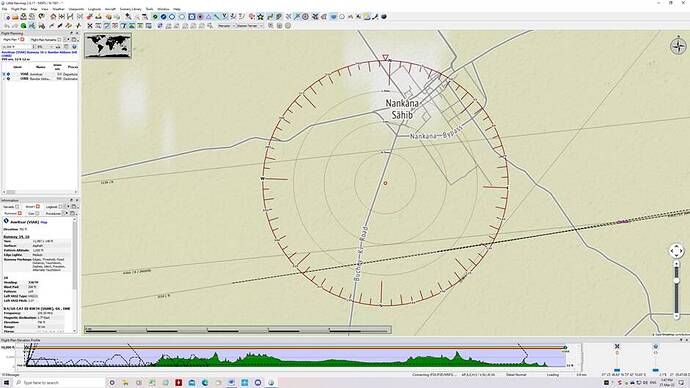The height and width of the screenshot is (388, 690).
Task: Click the map navigation arrows pad
Action: click(x=676, y=251)
